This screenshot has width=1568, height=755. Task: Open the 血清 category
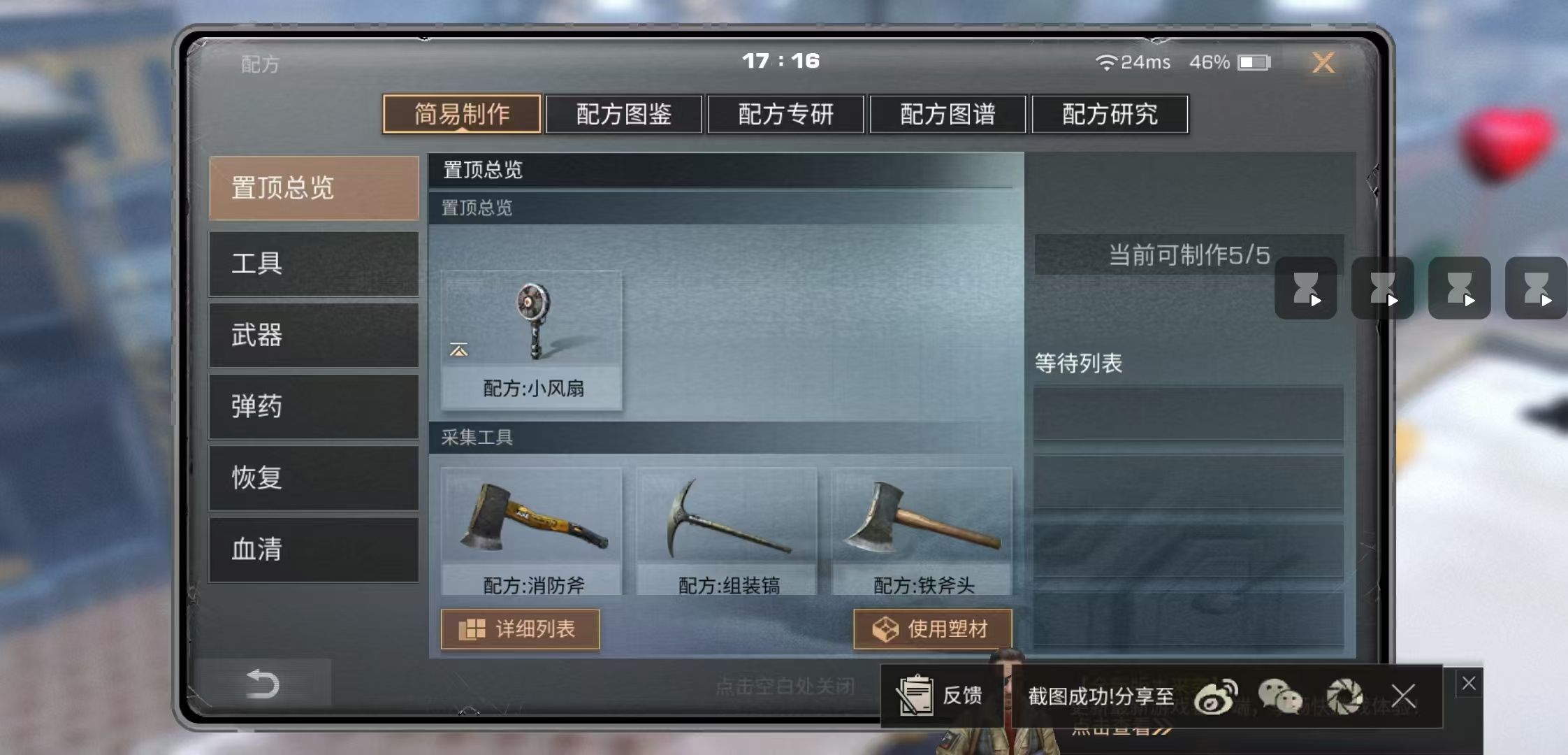(314, 549)
